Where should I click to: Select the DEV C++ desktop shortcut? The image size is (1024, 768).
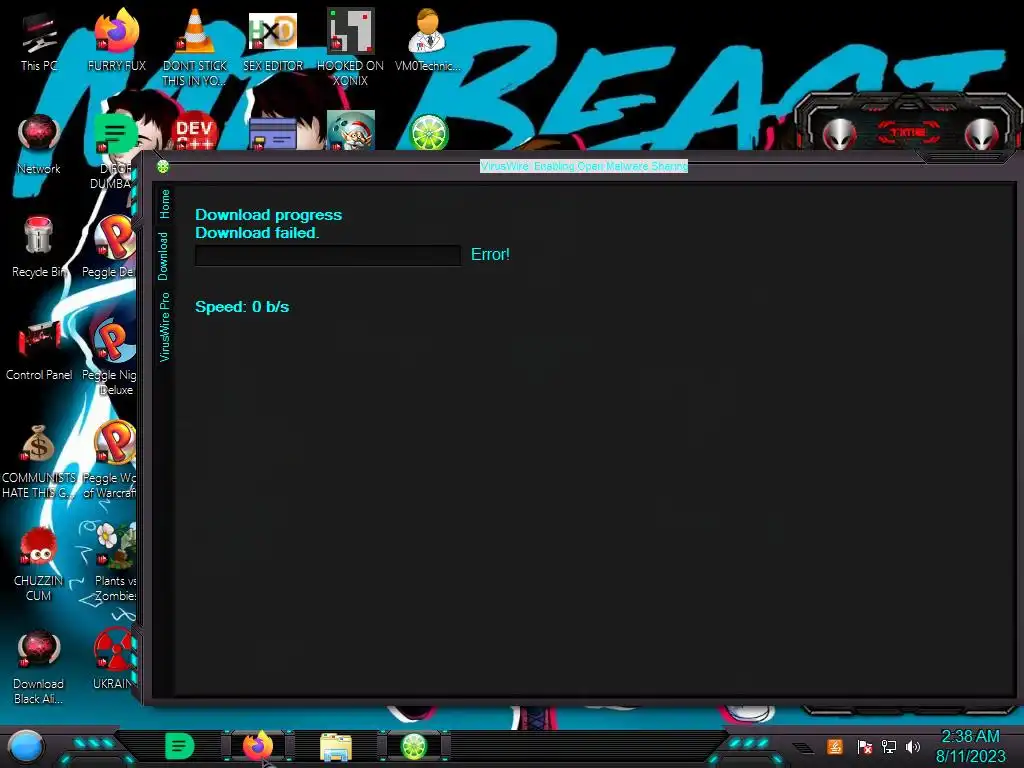coord(195,133)
